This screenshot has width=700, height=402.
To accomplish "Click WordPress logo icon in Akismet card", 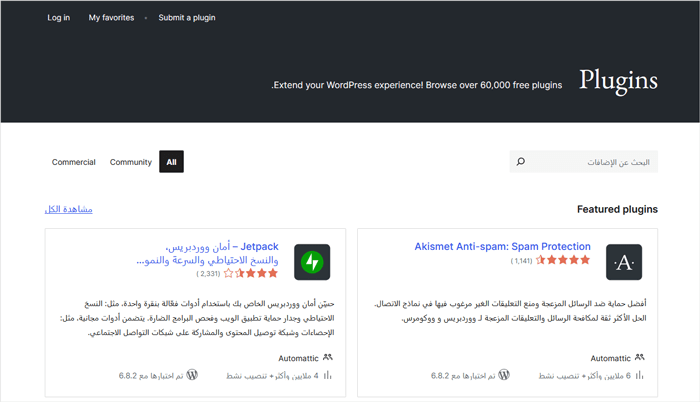I will (x=504, y=375).
